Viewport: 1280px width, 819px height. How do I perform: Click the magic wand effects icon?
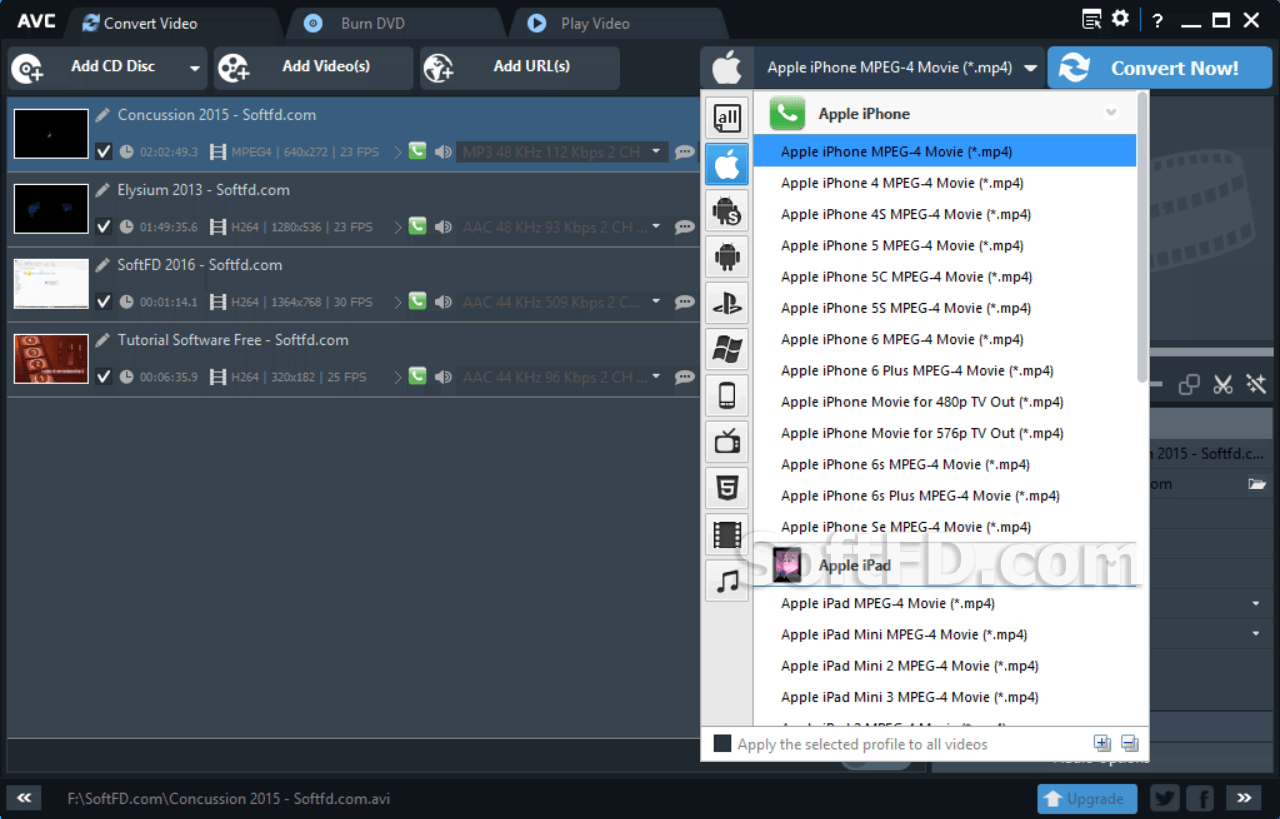[1256, 384]
